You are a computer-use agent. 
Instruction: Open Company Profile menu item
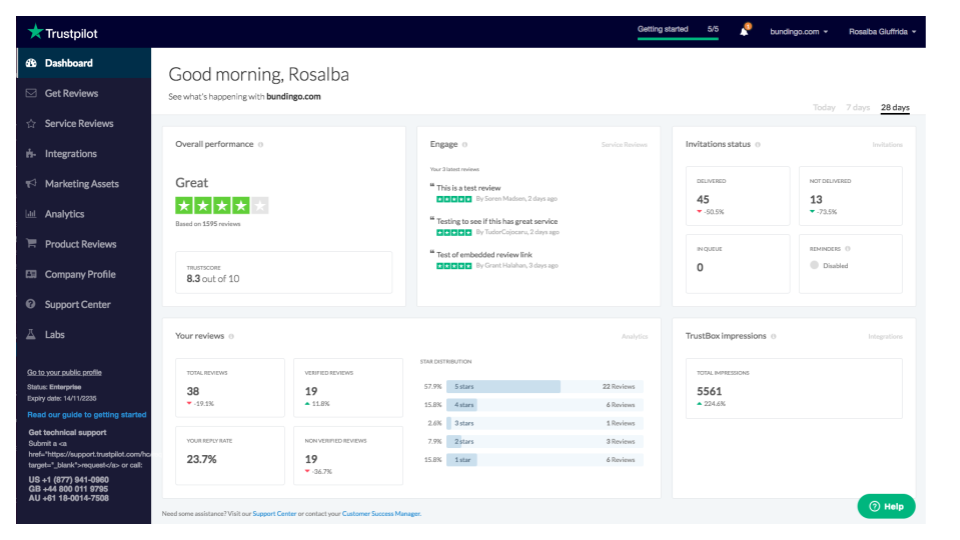click(84, 274)
